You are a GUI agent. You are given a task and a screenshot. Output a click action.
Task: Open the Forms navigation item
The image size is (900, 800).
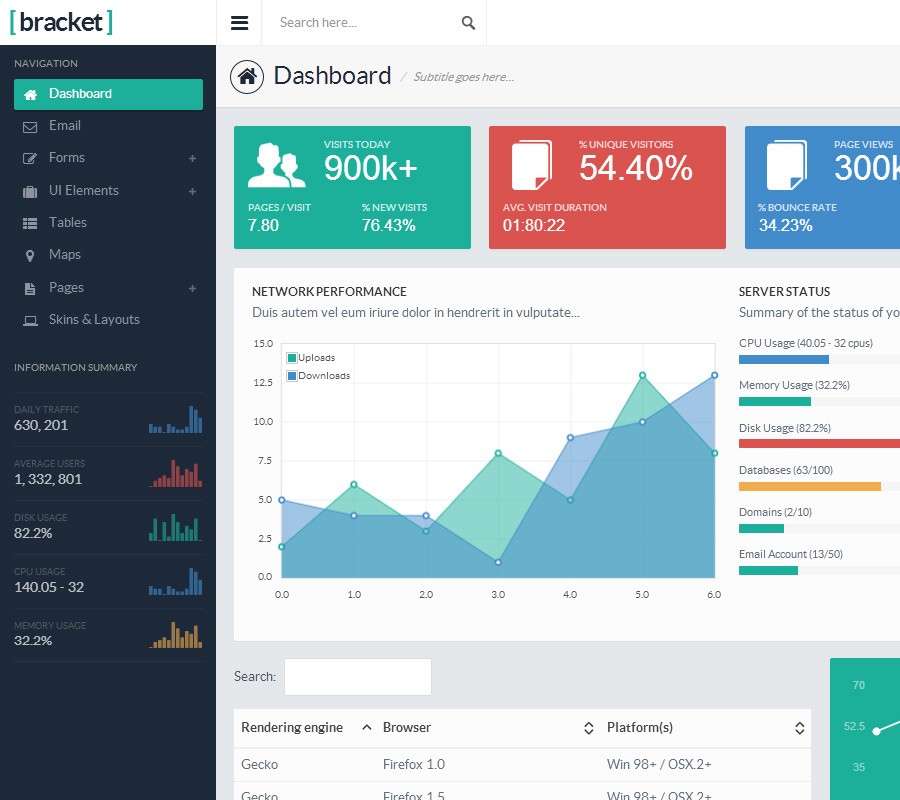pos(108,158)
